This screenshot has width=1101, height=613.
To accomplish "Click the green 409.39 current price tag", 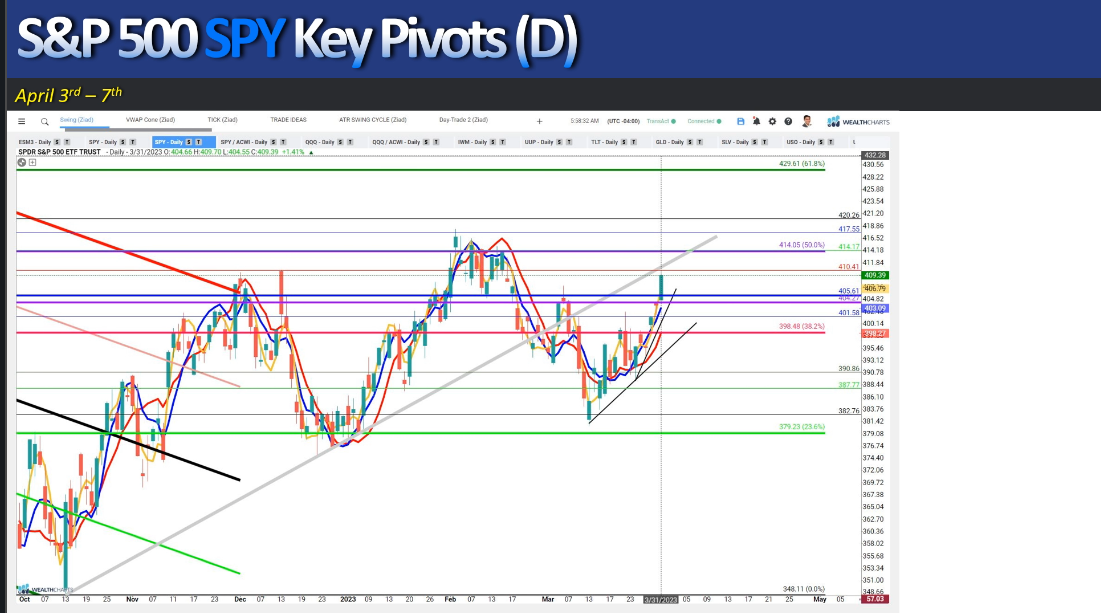I will pos(875,275).
